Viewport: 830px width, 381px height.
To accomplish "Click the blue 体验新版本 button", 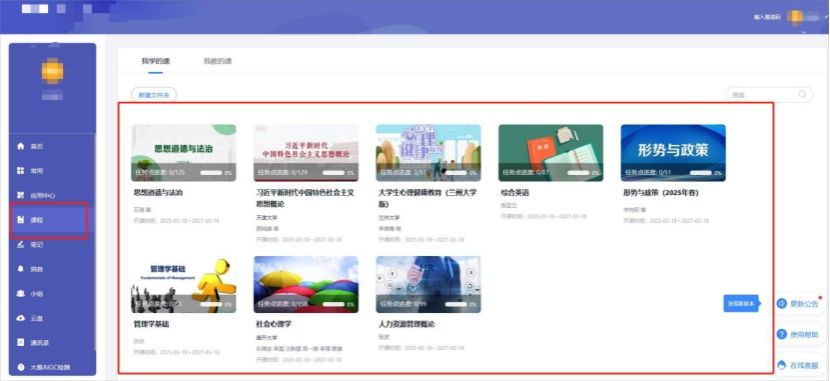I will tap(741, 304).
